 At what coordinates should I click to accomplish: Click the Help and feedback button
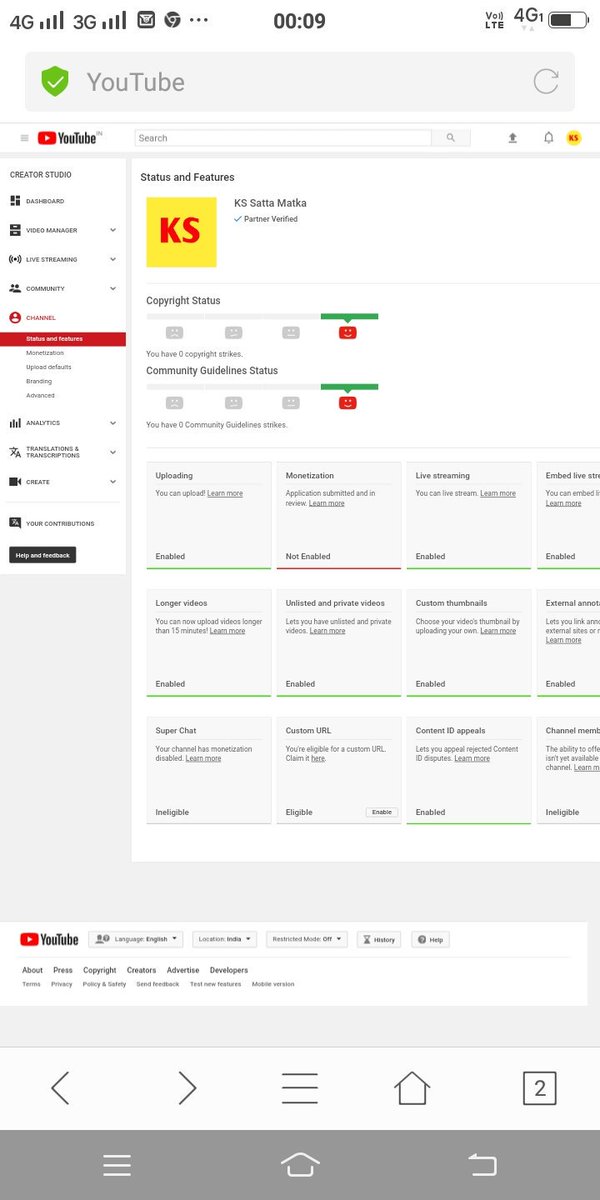point(42,555)
